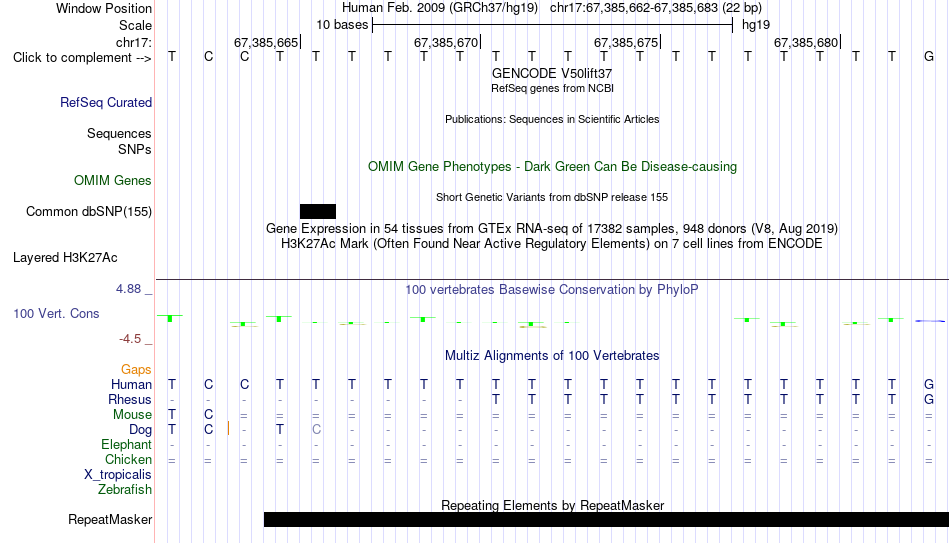Open the Layered H3K27Ac track label

65,258
